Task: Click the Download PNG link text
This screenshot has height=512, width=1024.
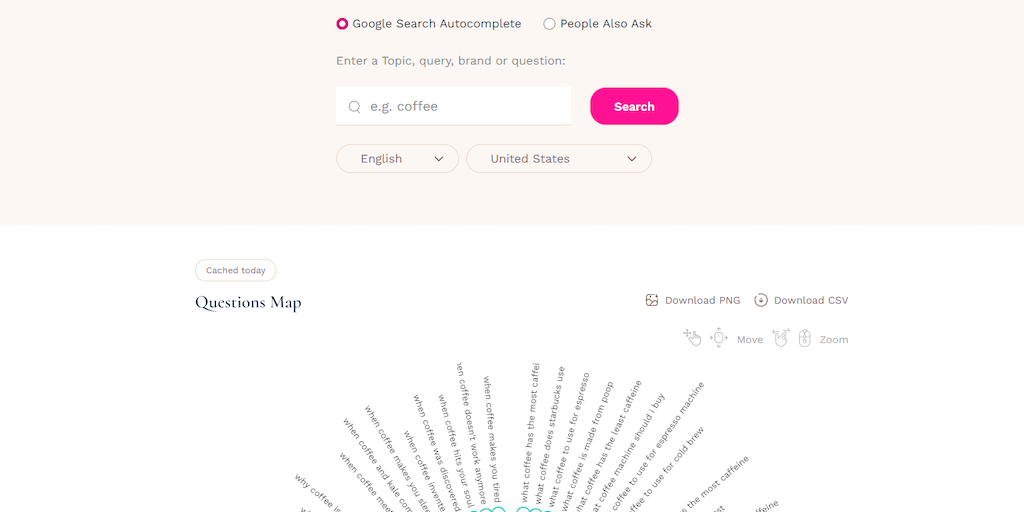Action: click(703, 300)
